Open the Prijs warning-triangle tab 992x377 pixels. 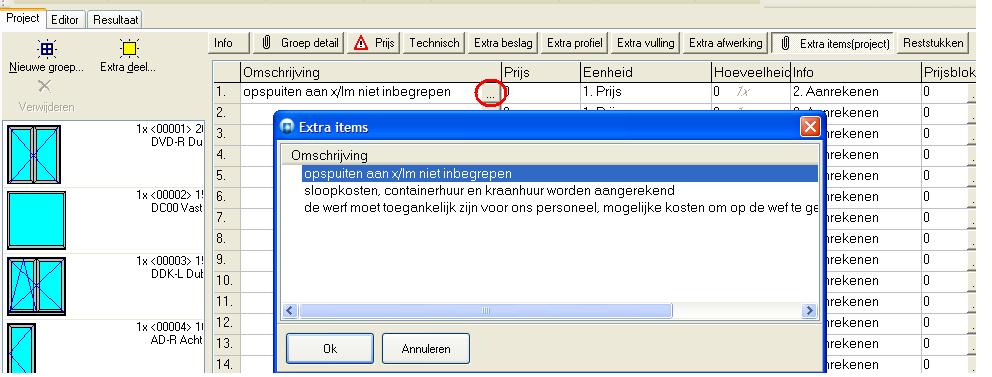(374, 43)
